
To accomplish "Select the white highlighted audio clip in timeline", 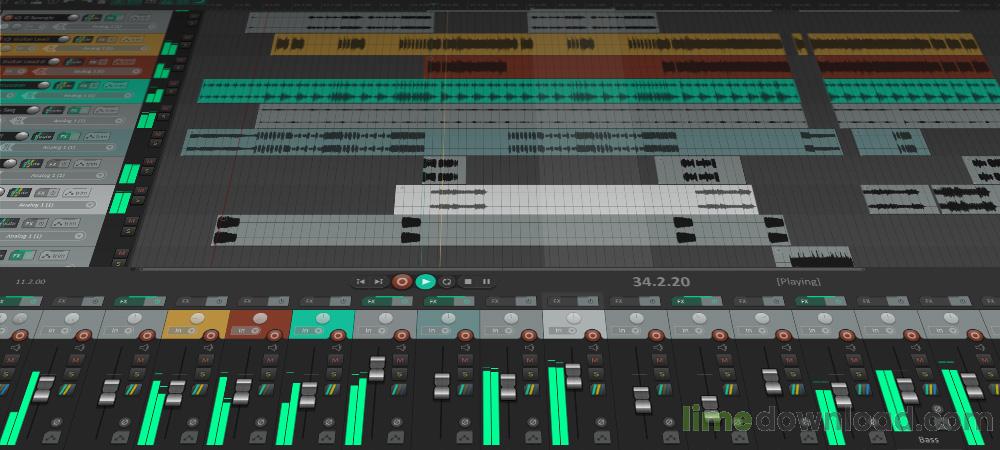I will (x=575, y=198).
